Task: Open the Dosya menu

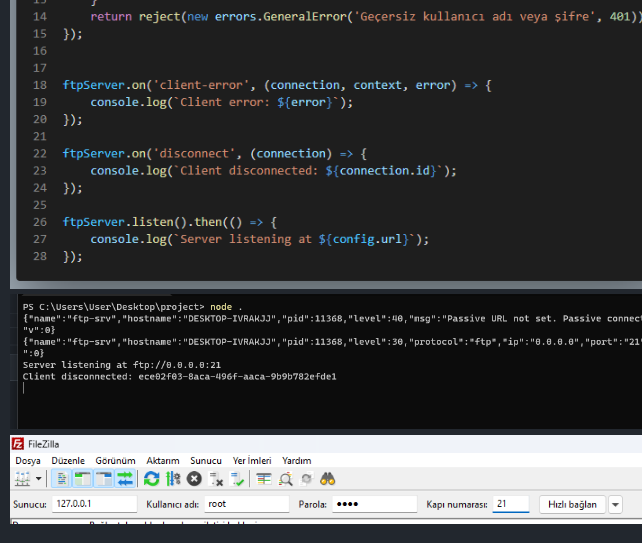Action: point(28,461)
